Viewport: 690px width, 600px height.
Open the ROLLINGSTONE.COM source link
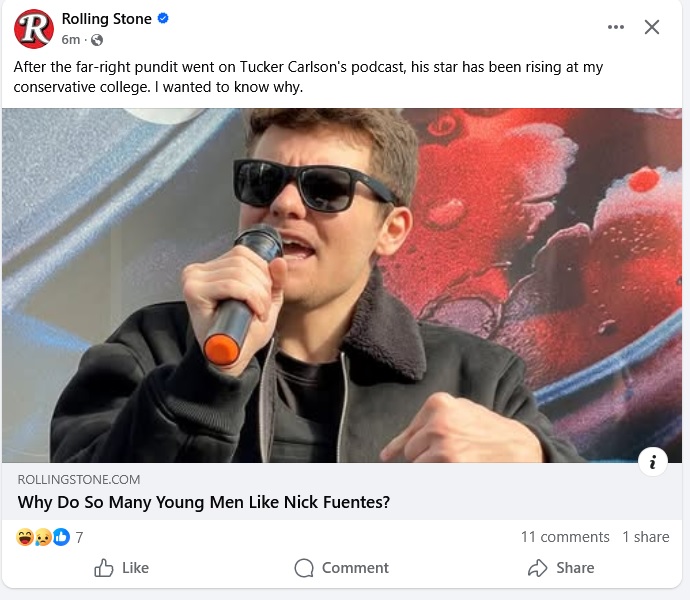[x=79, y=480]
